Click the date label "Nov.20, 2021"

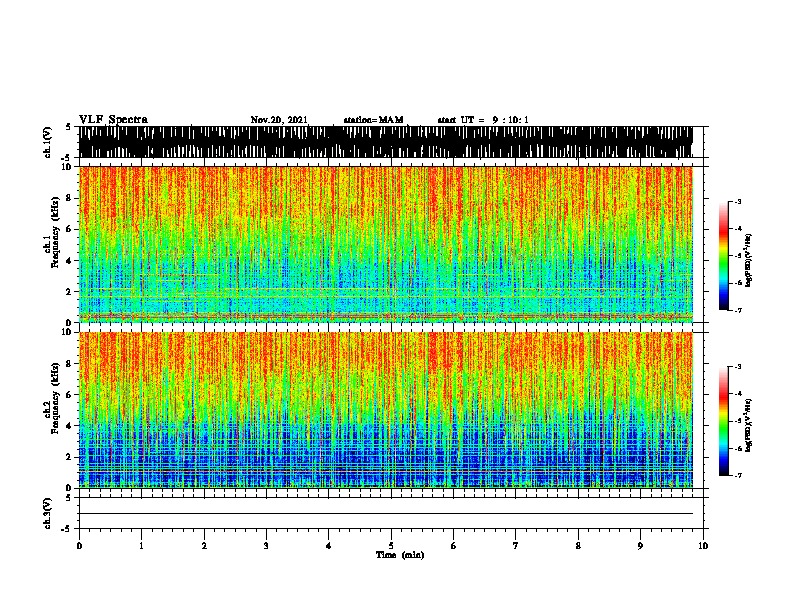coord(279,120)
